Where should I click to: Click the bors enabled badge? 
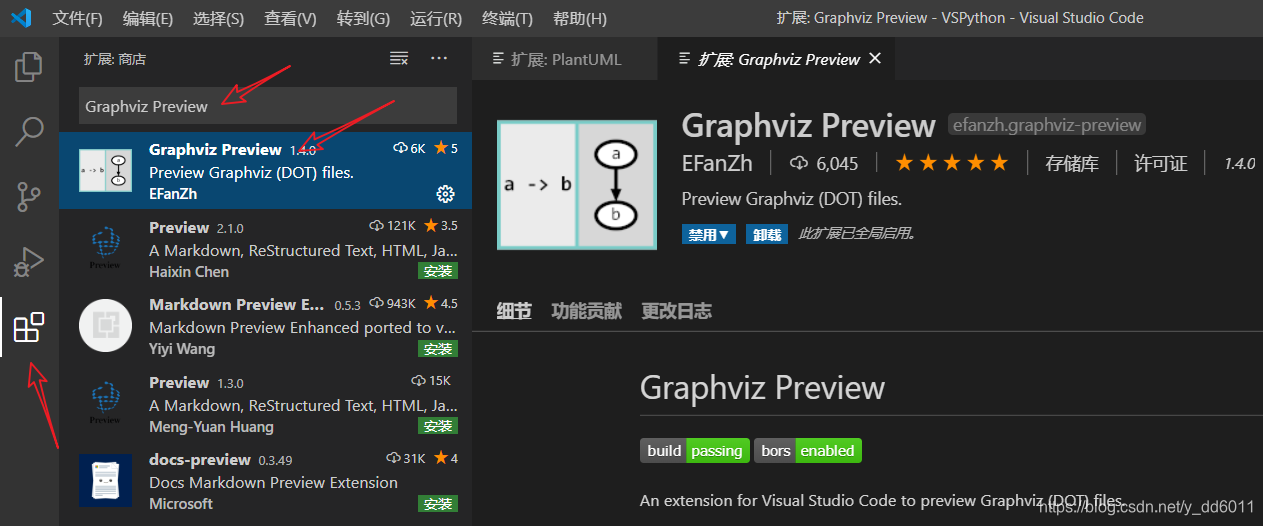[808, 451]
